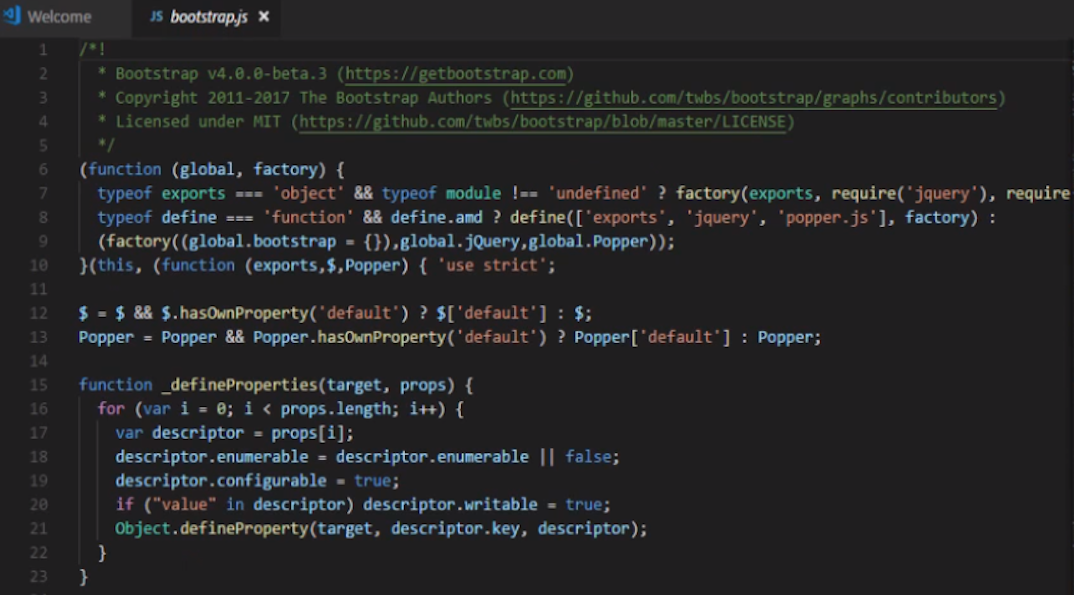Click 'props[i]' on line 17
The width and height of the screenshot is (1074, 595).
[308, 433]
